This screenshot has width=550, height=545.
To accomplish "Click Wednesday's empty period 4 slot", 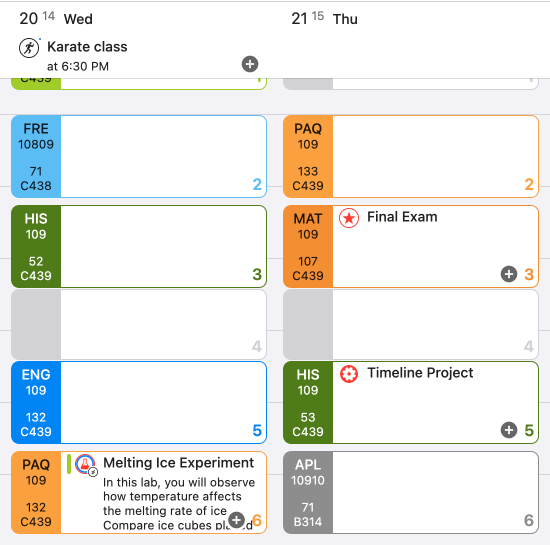I will pyautogui.click(x=139, y=324).
